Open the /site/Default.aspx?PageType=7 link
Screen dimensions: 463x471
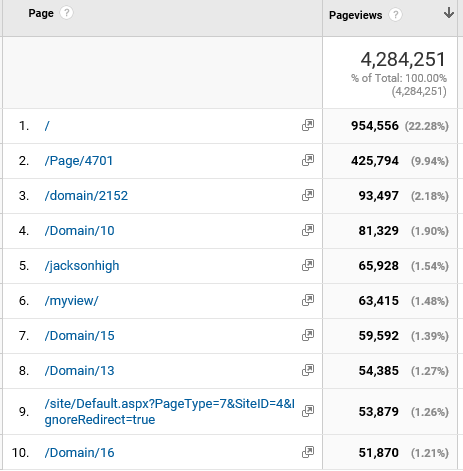pyautogui.click(x=170, y=412)
